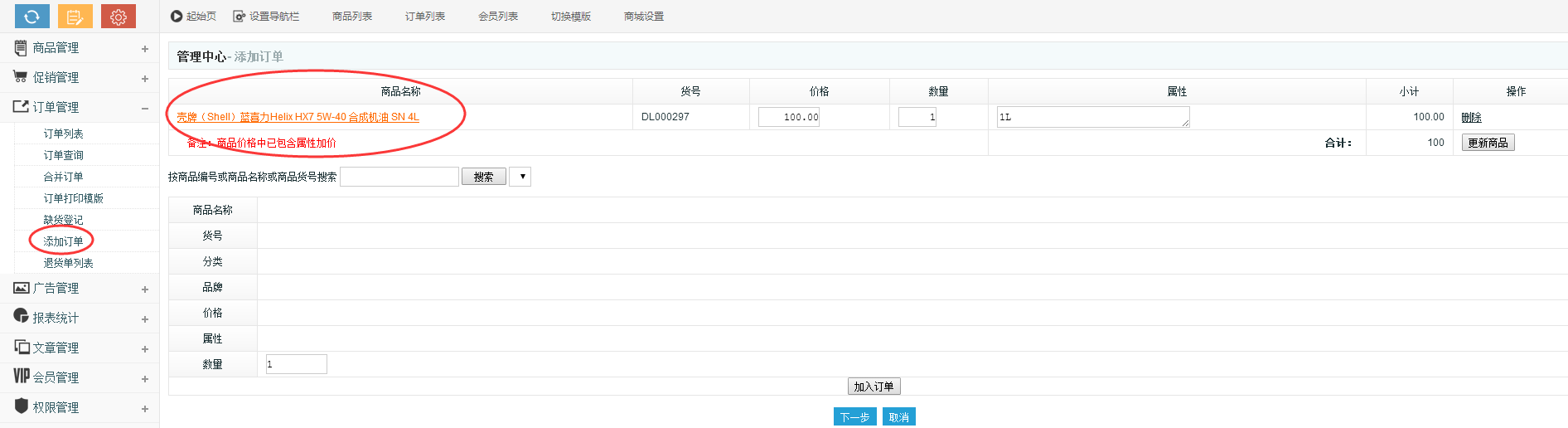Click the 起始页 play icon

click(177, 17)
